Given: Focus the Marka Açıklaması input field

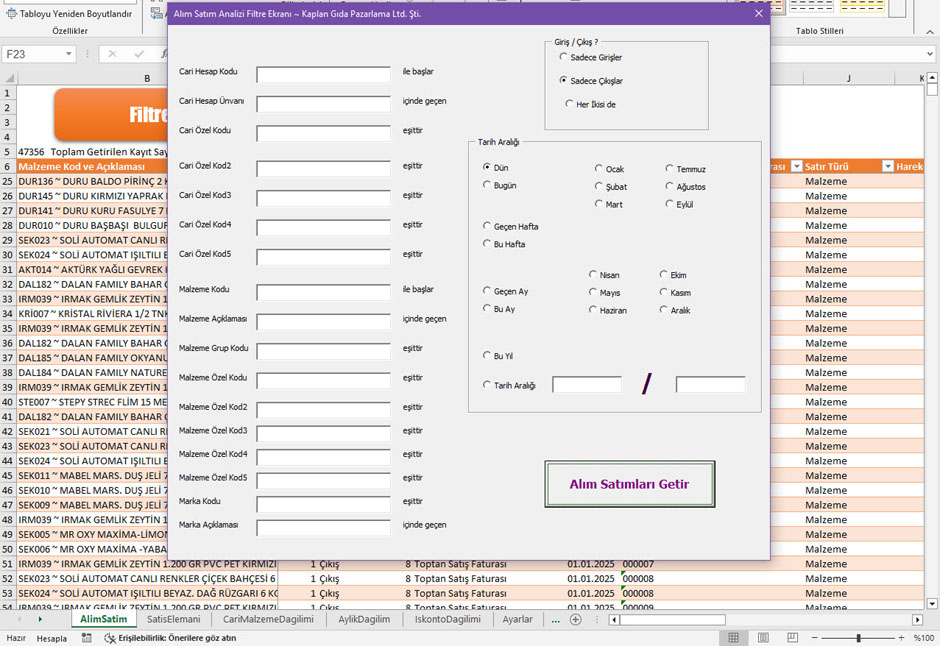Looking at the screenshot, I should [323, 528].
